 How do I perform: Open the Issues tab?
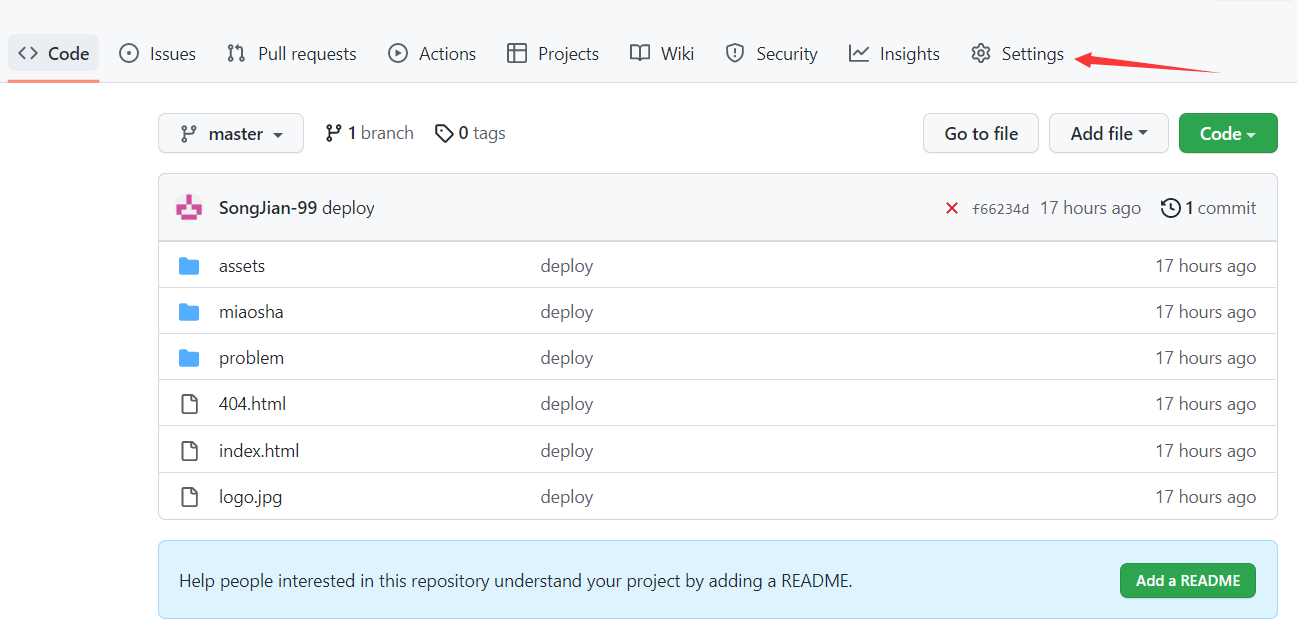[157, 54]
